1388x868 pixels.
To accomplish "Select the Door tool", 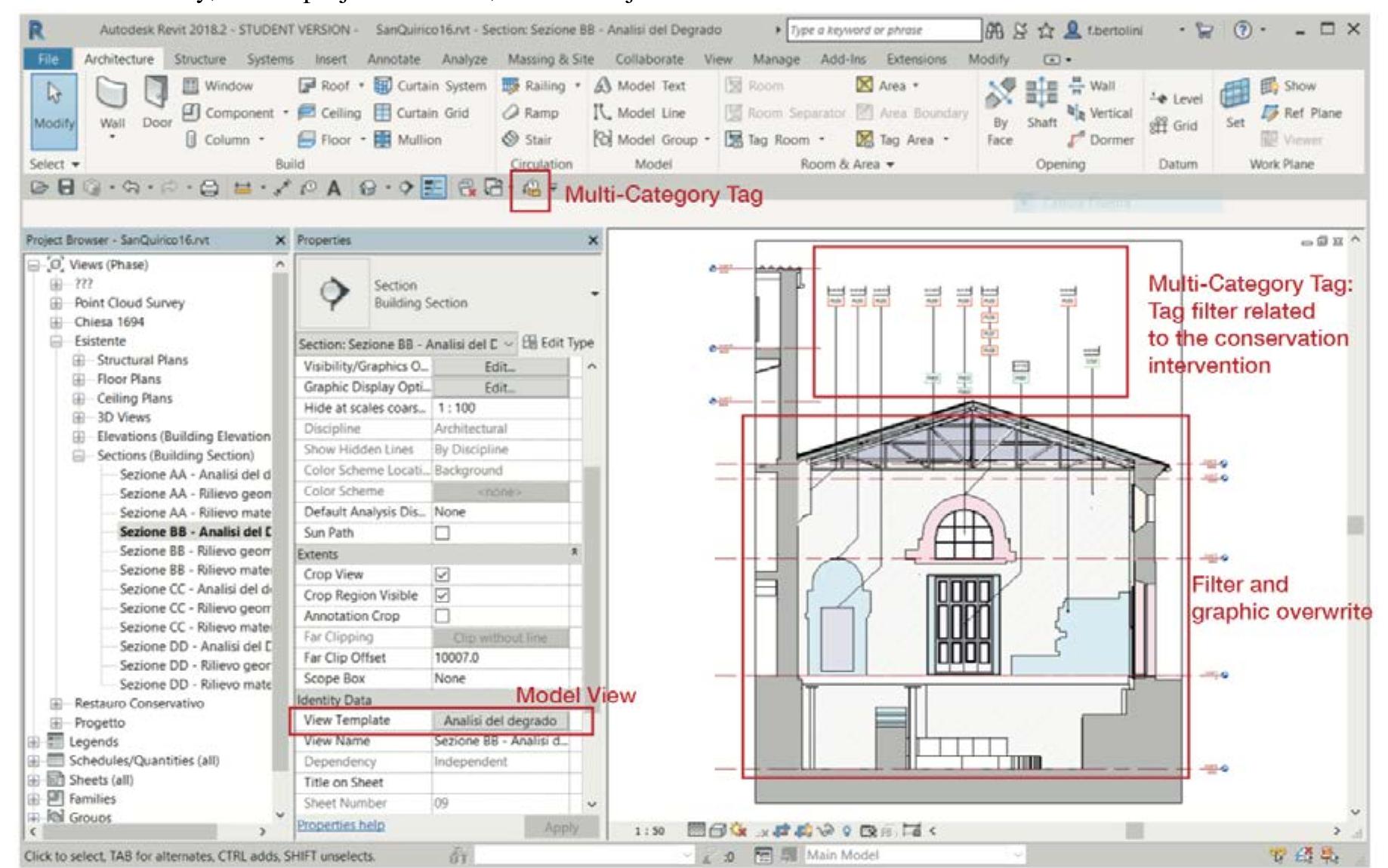I will click(156, 102).
